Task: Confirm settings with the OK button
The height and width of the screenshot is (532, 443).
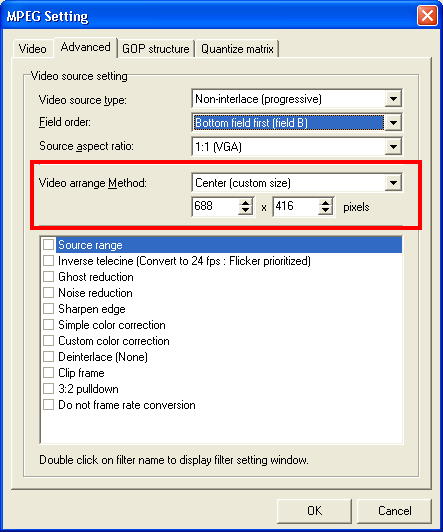Action: [x=314, y=511]
